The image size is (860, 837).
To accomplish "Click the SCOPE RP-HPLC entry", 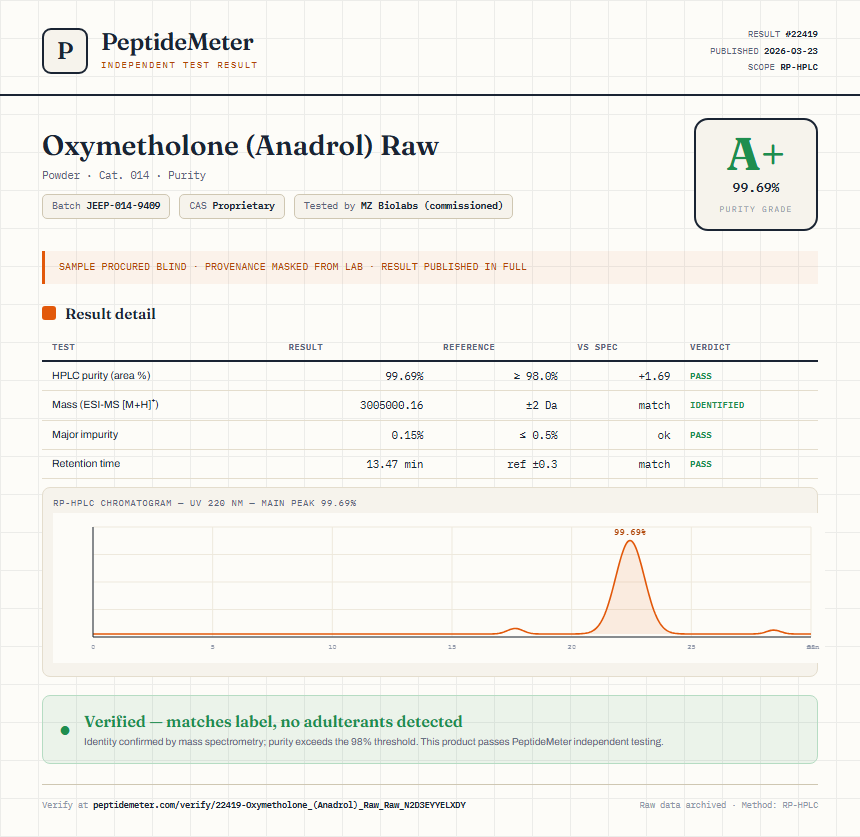I will coord(783,67).
